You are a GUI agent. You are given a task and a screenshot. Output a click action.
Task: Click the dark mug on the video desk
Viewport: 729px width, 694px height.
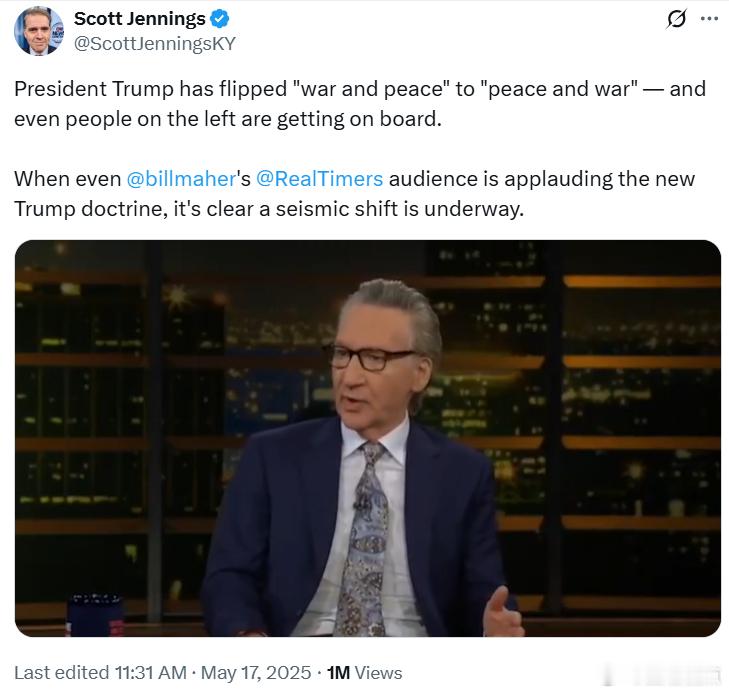(95, 614)
